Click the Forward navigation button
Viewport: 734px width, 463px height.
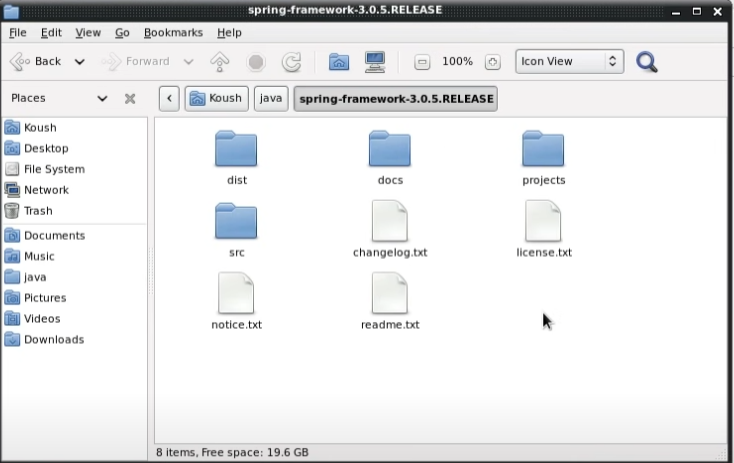click(136, 62)
